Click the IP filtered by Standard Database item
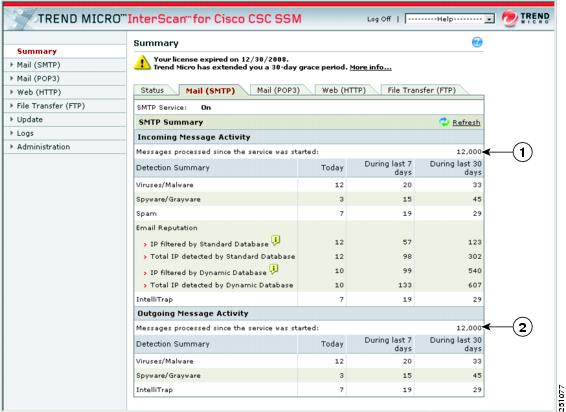566x412 pixels. pos(209,244)
